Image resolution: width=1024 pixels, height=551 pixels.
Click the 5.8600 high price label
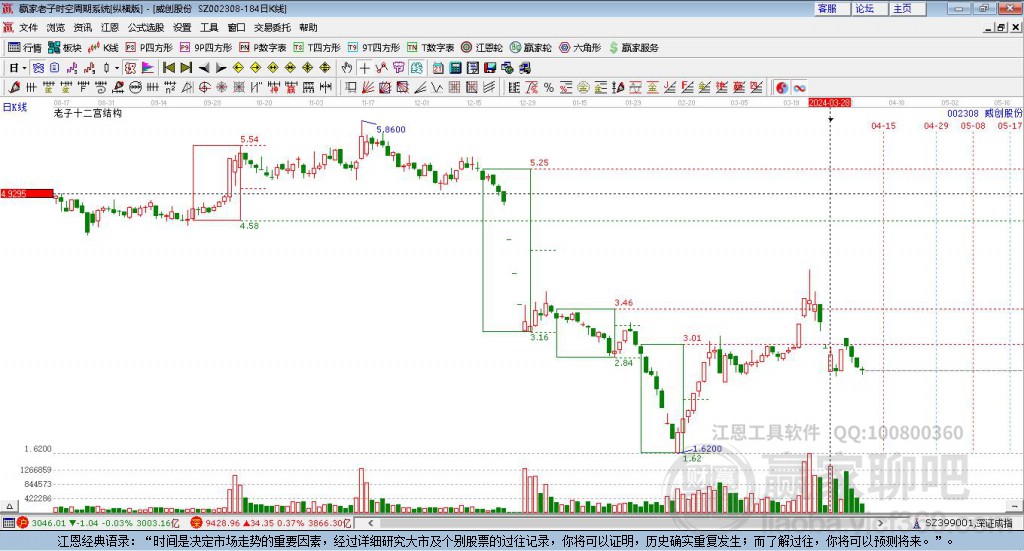391,129
